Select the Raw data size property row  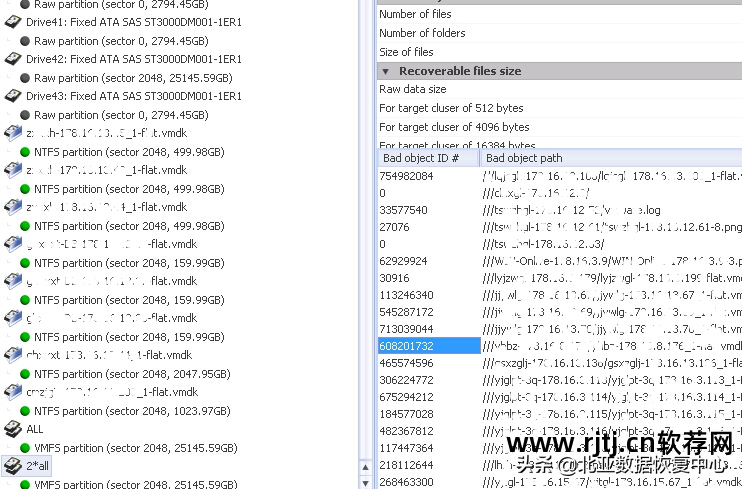click(413, 90)
